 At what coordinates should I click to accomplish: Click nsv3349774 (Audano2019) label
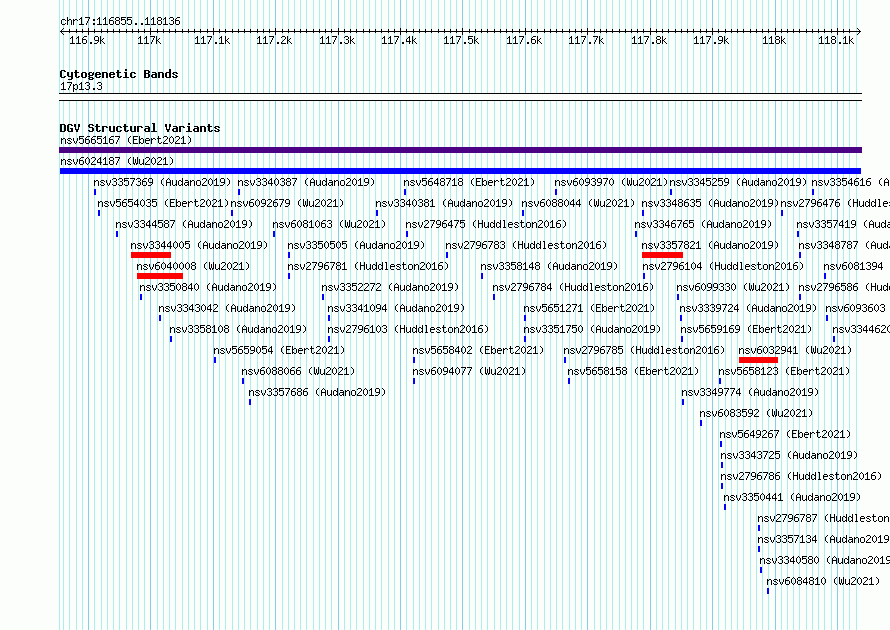point(750,392)
